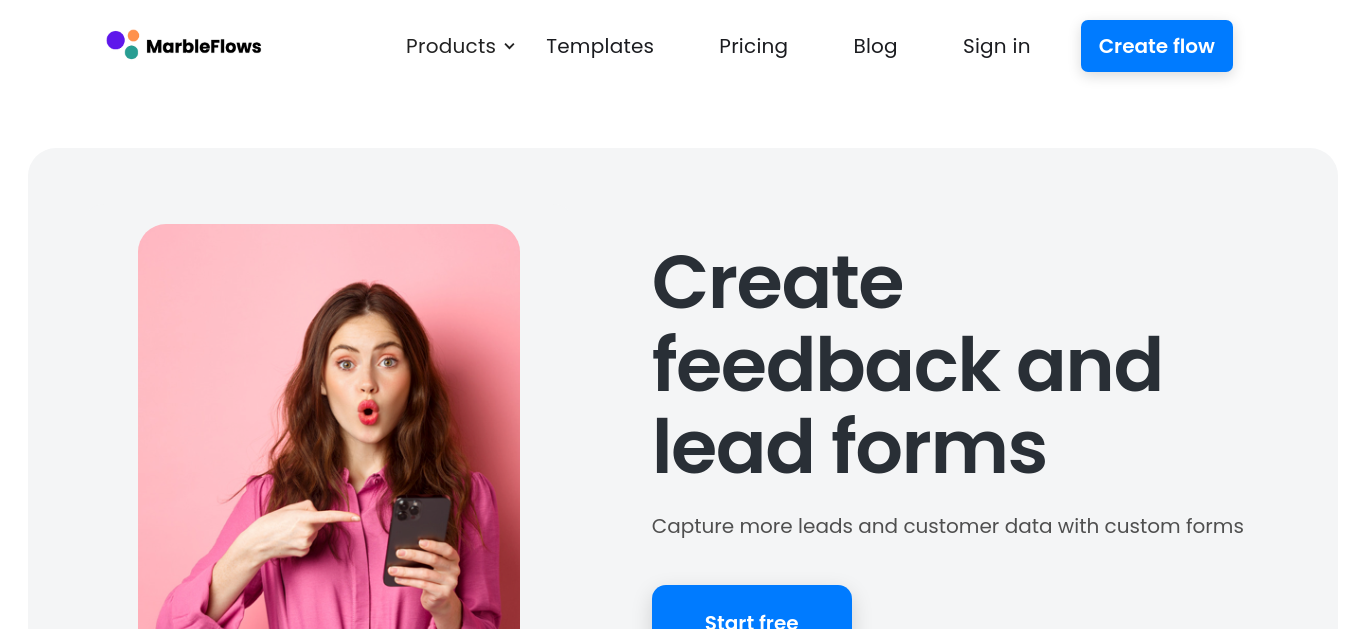This screenshot has height=629, width=1366.
Task: Open the Pricing page
Action: (x=753, y=46)
